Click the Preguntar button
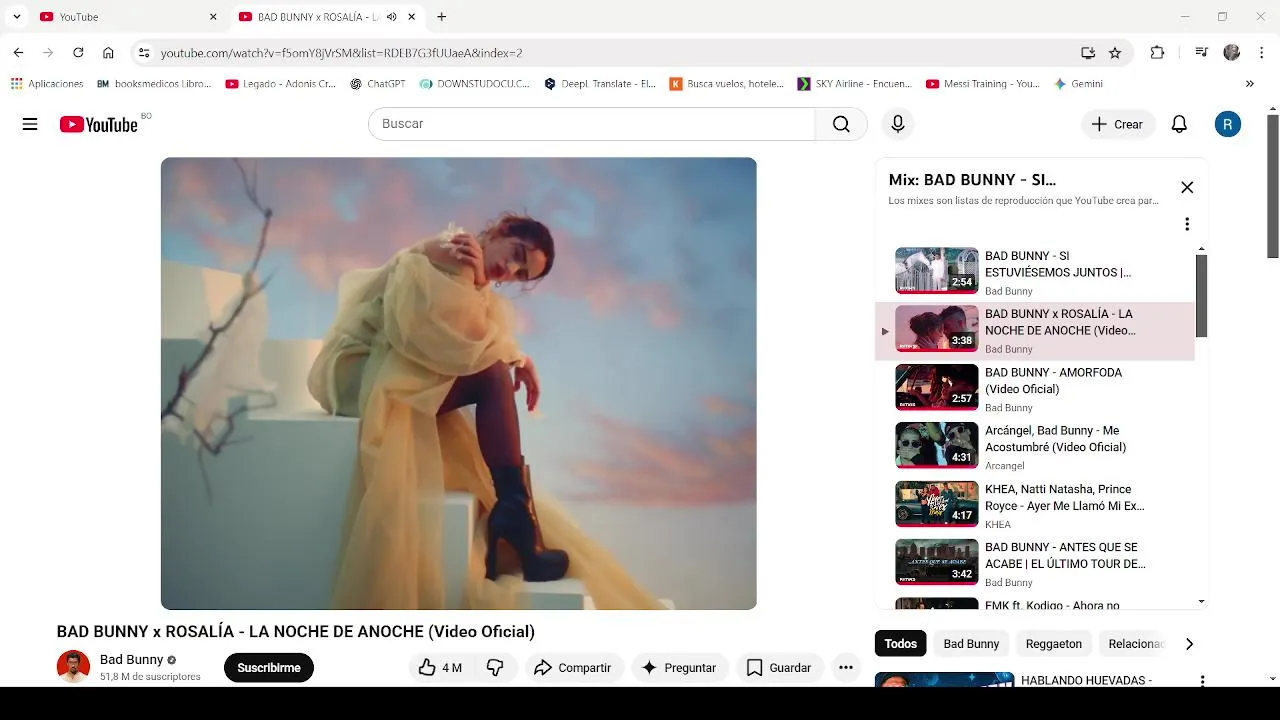Viewport: 1280px width, 720px height. [x=679, y=668]
